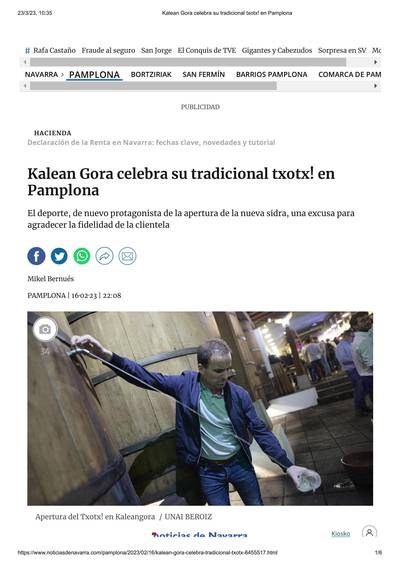Open BORTZIRIAK section
This screenshot has height=566, width=400.
click(151, 74)
